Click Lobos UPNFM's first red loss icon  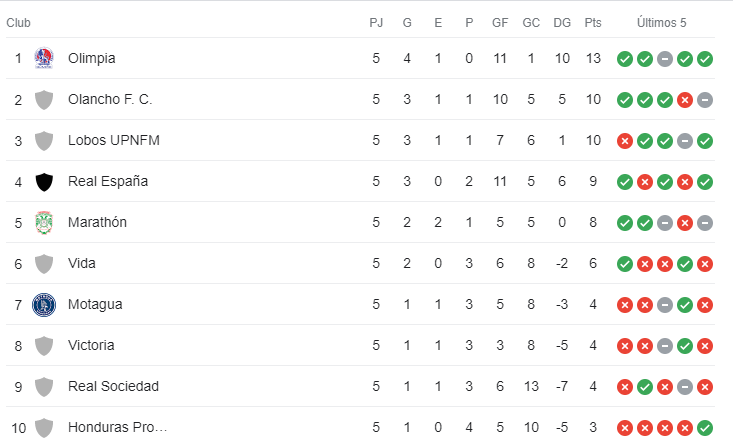625,141
